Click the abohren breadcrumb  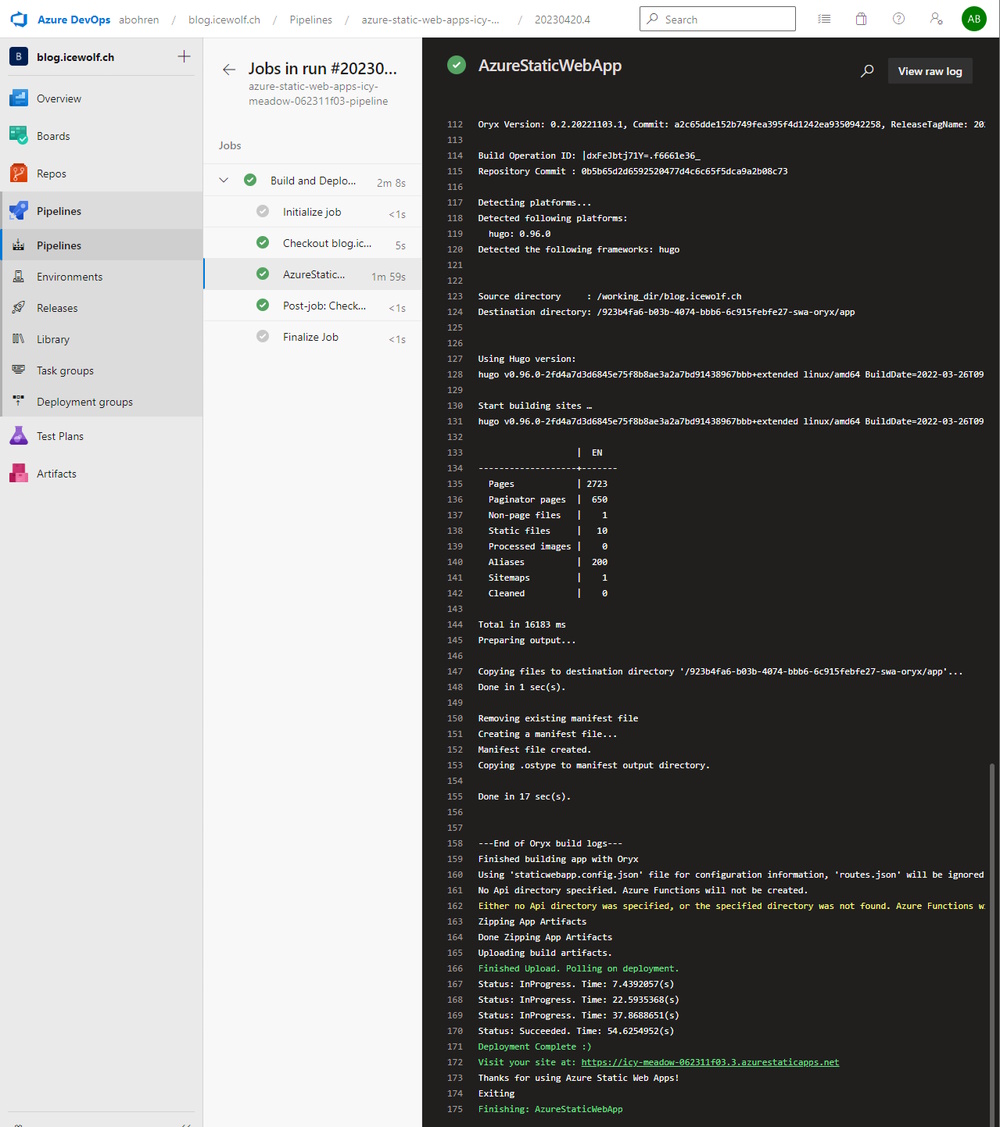pos(139,19)
